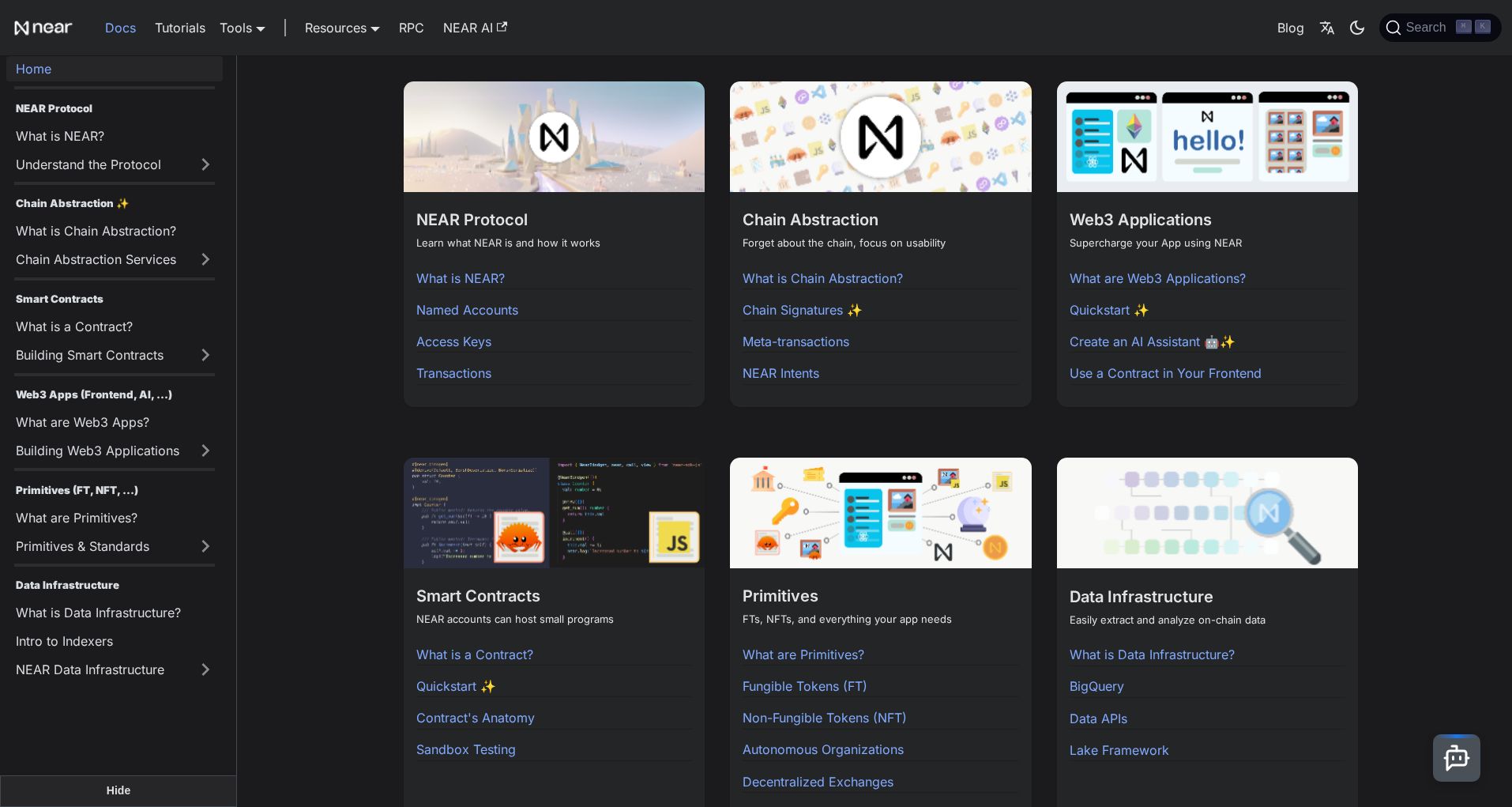Click the search magnifier icon
This screenshot has width=1512, height=807.
coord(1394,28)
